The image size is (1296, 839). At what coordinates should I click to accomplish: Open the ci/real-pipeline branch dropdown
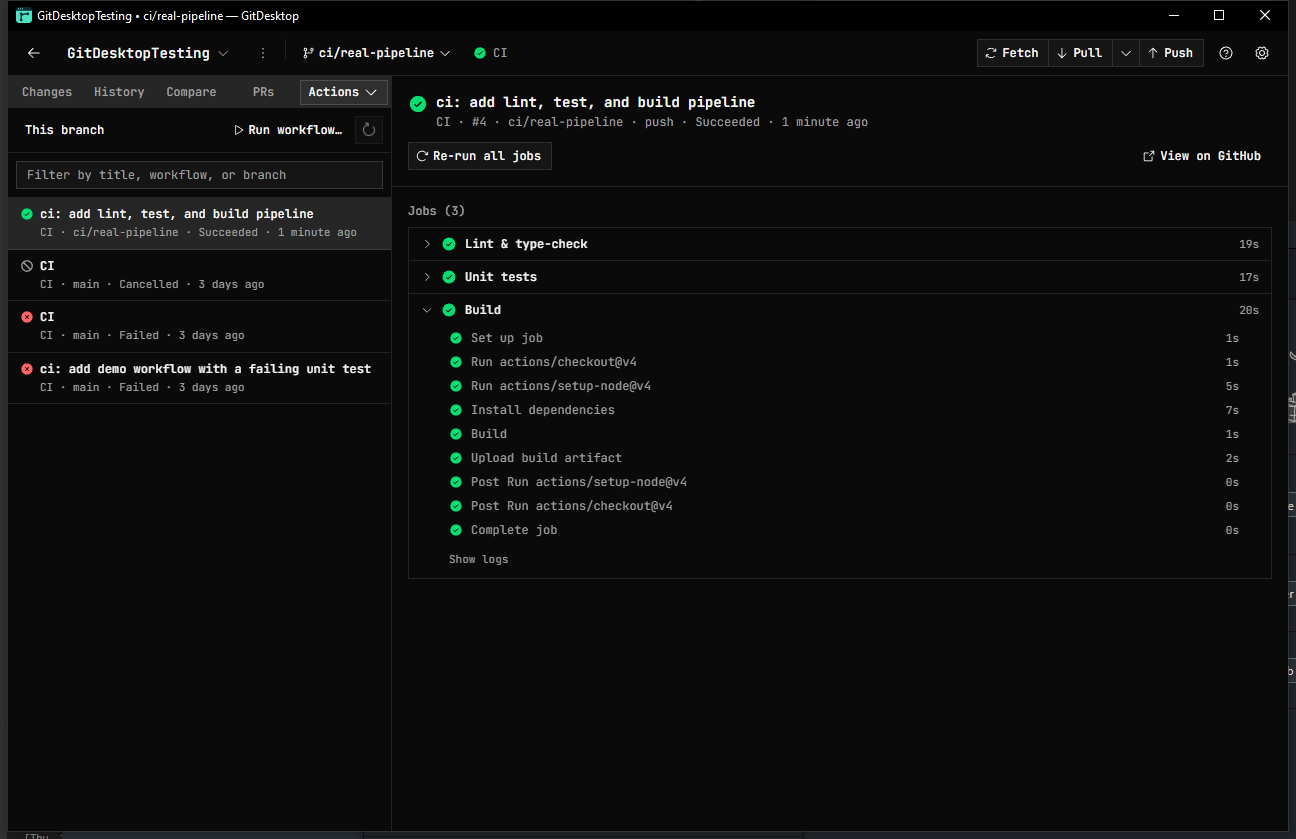[x=377, y=53]
